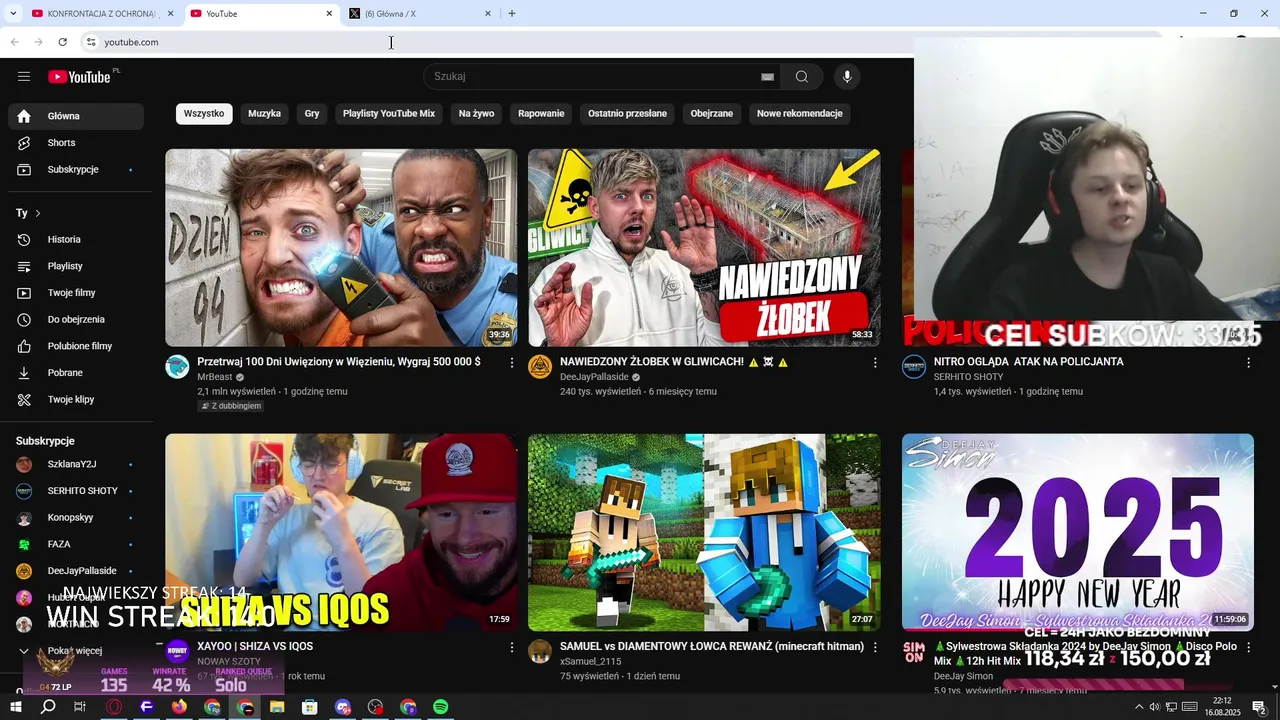Viewport: 1280px width, 720px height.
Task: Go to Główna in the sidebar
Action: click(76, 116)
